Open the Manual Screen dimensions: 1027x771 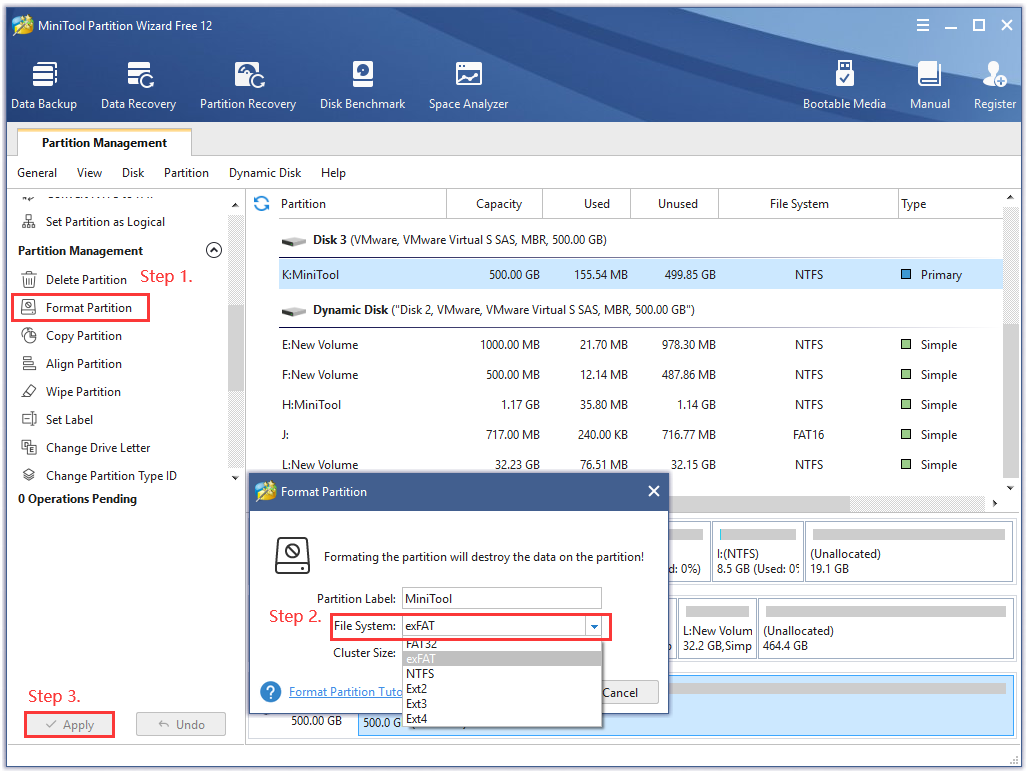(x=929, y=85)
